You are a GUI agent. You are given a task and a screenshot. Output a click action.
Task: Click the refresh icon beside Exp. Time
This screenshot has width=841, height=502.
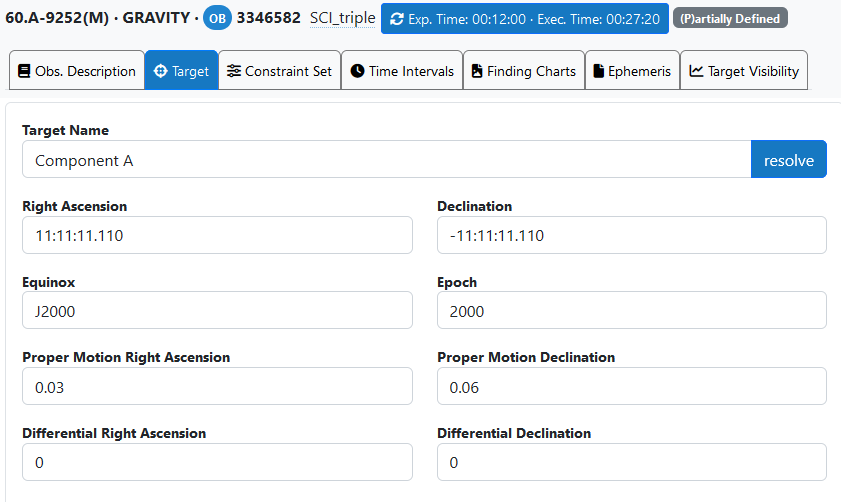(398, 19)
